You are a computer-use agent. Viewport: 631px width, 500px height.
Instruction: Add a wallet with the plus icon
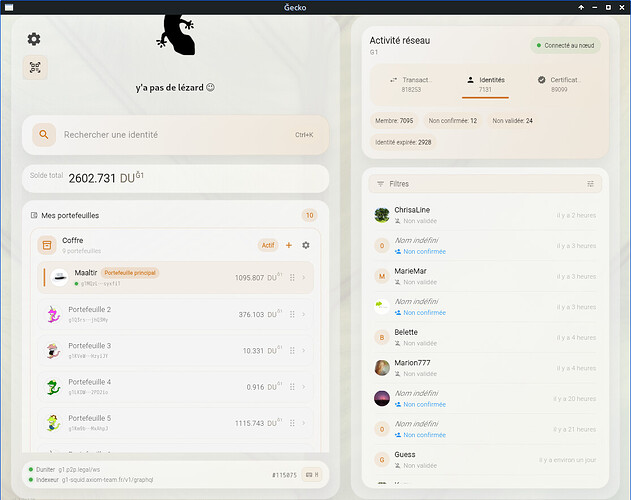(x=289, y=245)
